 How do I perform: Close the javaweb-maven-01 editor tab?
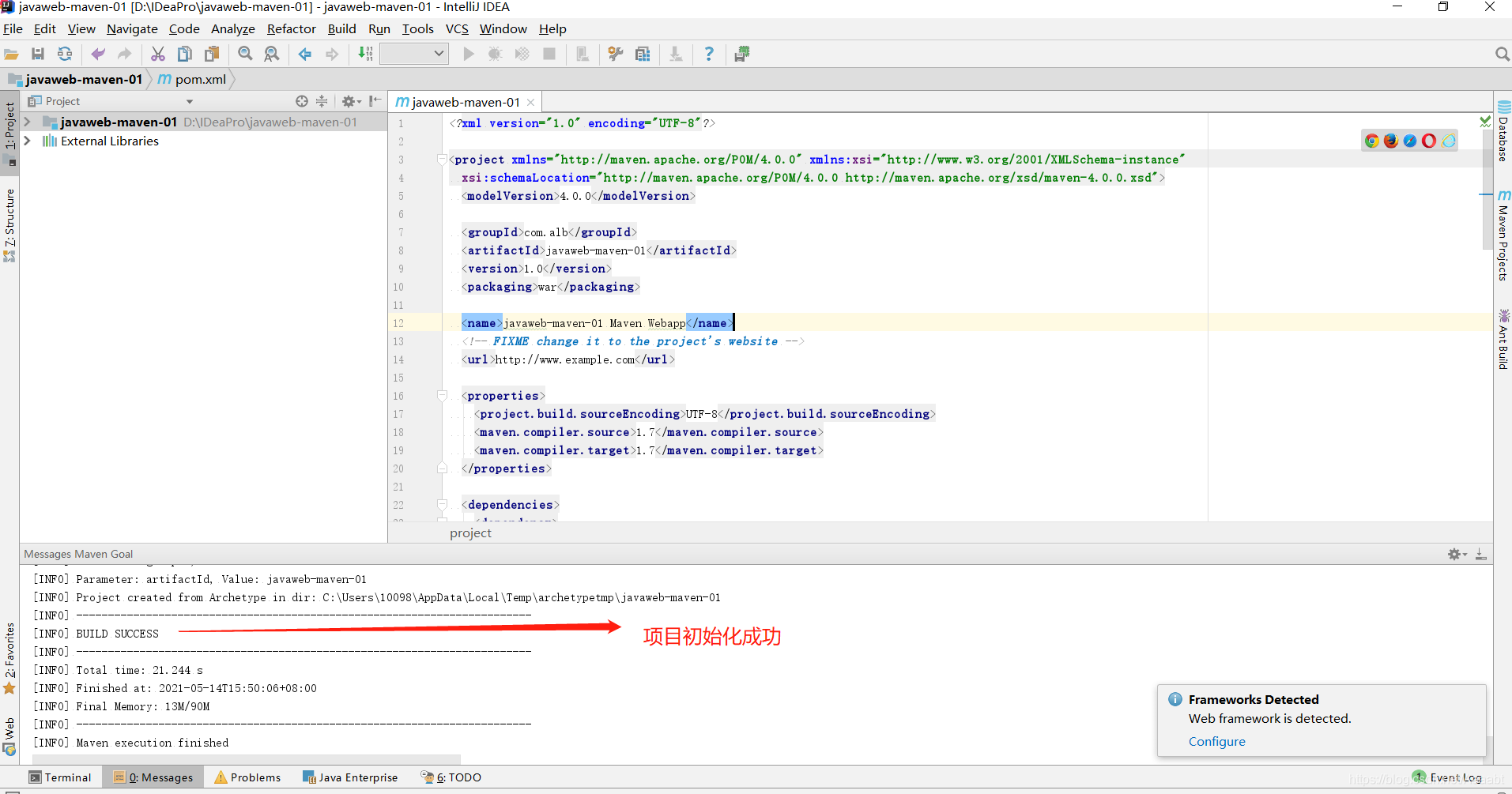530,103
